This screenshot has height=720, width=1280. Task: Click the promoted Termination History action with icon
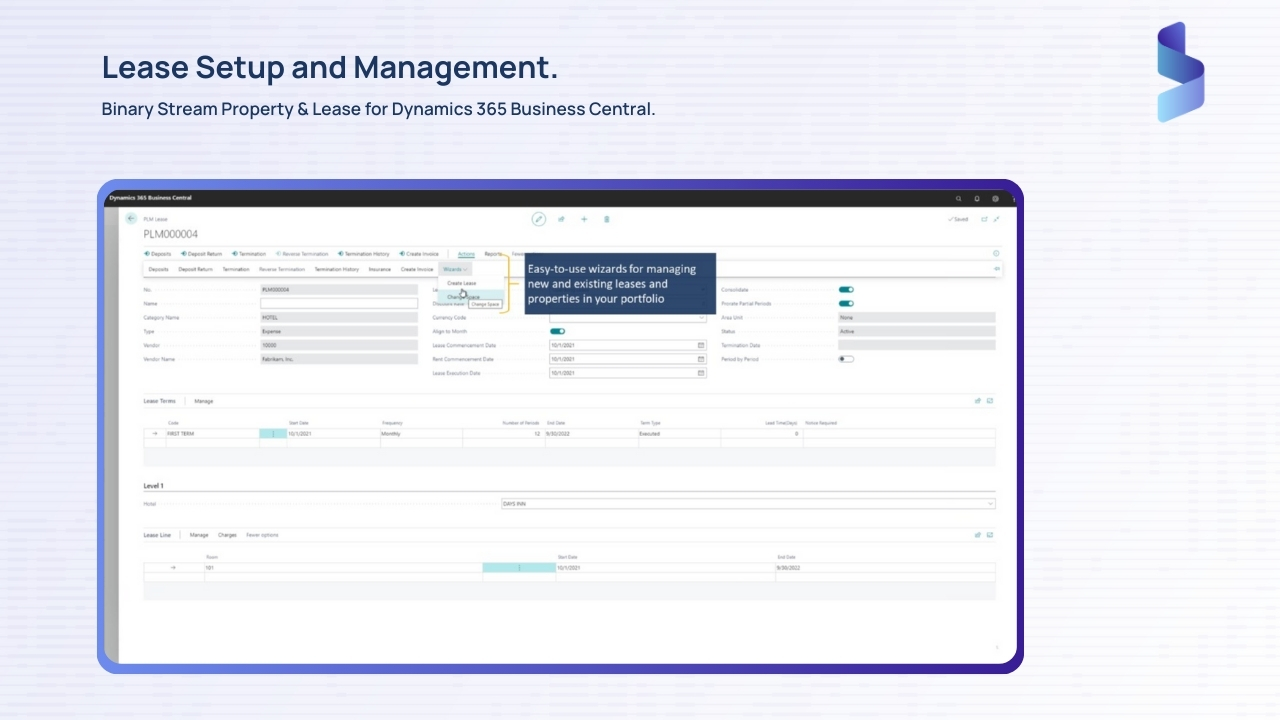(x=364, y=254)
